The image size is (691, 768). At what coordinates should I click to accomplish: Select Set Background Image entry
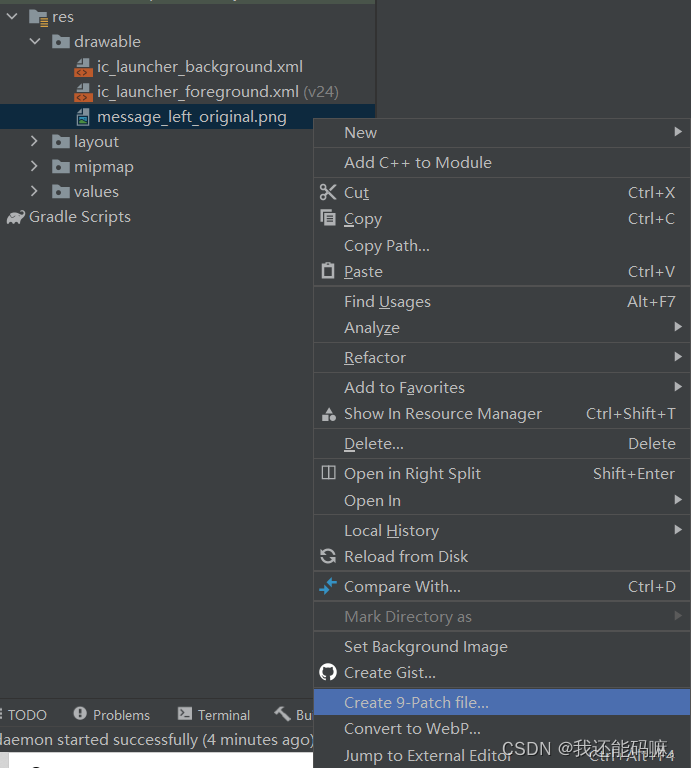[501, 647]
